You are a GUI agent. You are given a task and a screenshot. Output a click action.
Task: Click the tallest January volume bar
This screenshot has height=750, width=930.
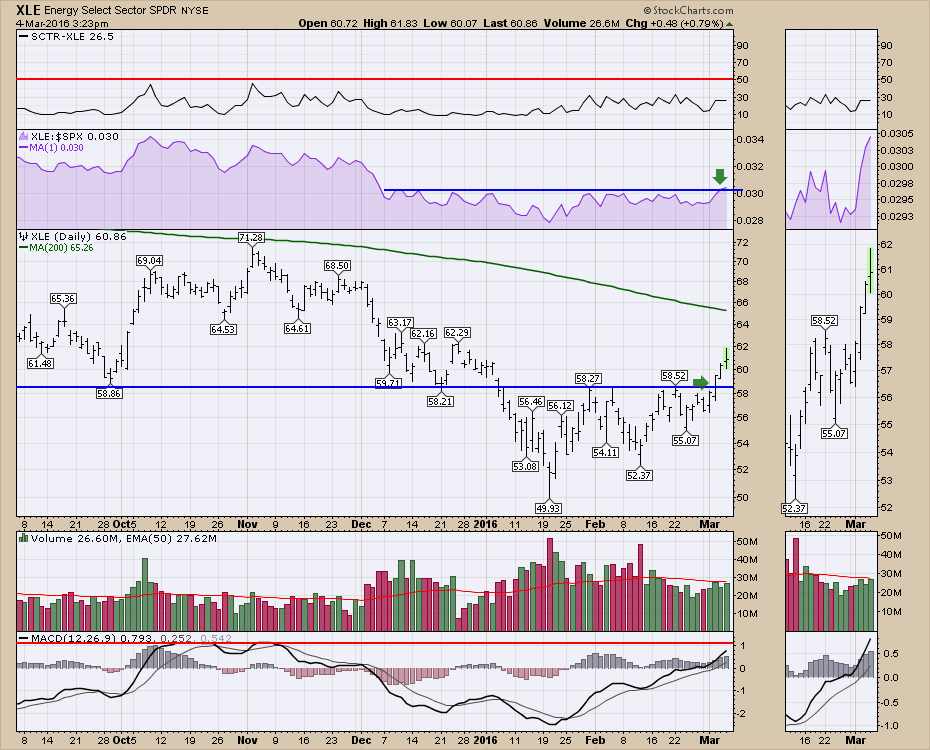550,584
